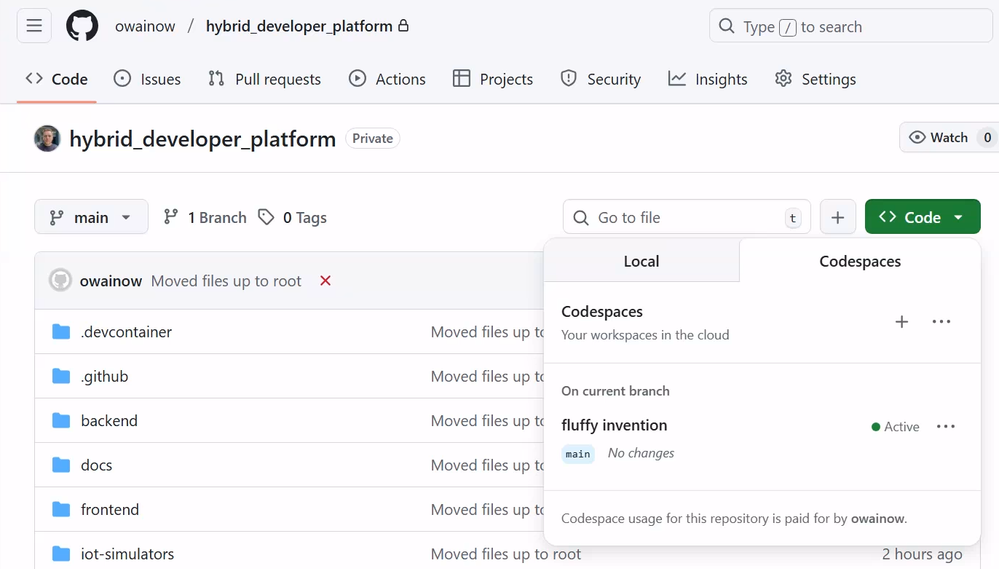Click the failed commit status X icon
This screenshot has width=999, height=569.
325,281
